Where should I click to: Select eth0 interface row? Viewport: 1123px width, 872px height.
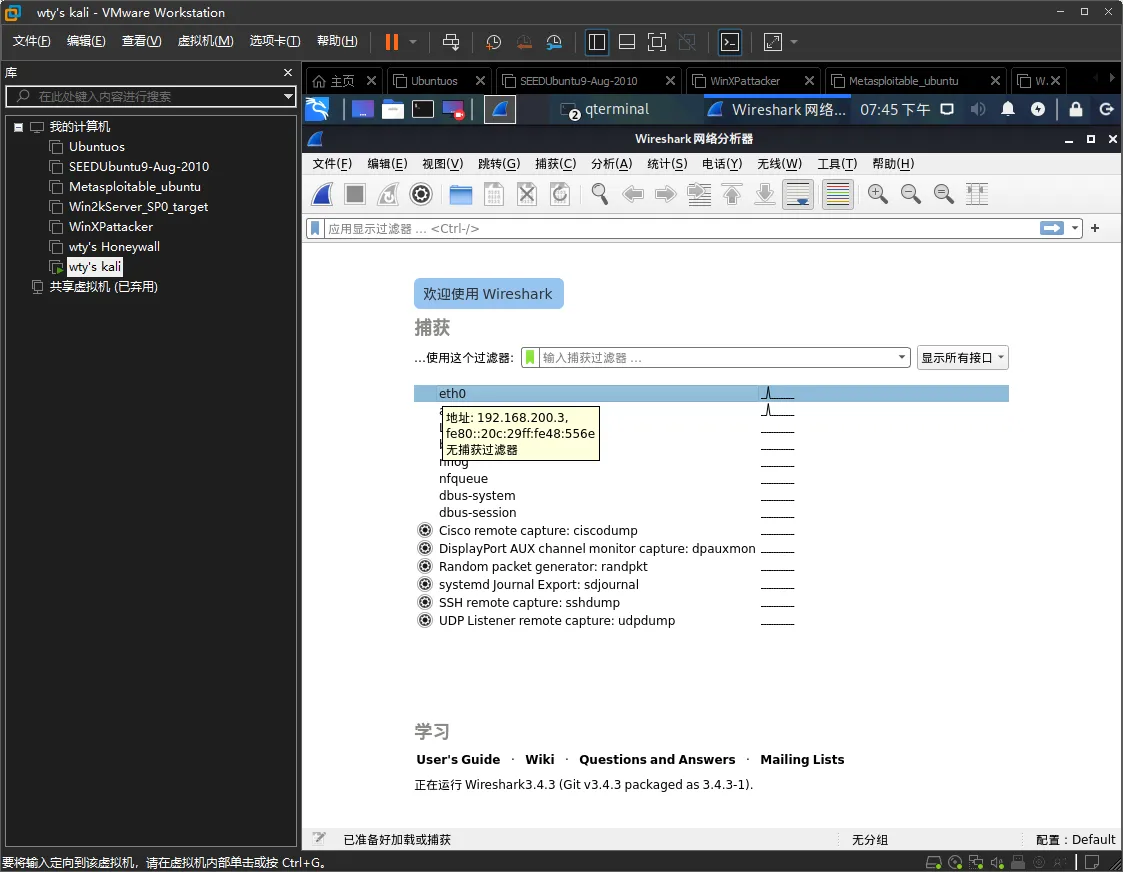(x=711, y=393)
